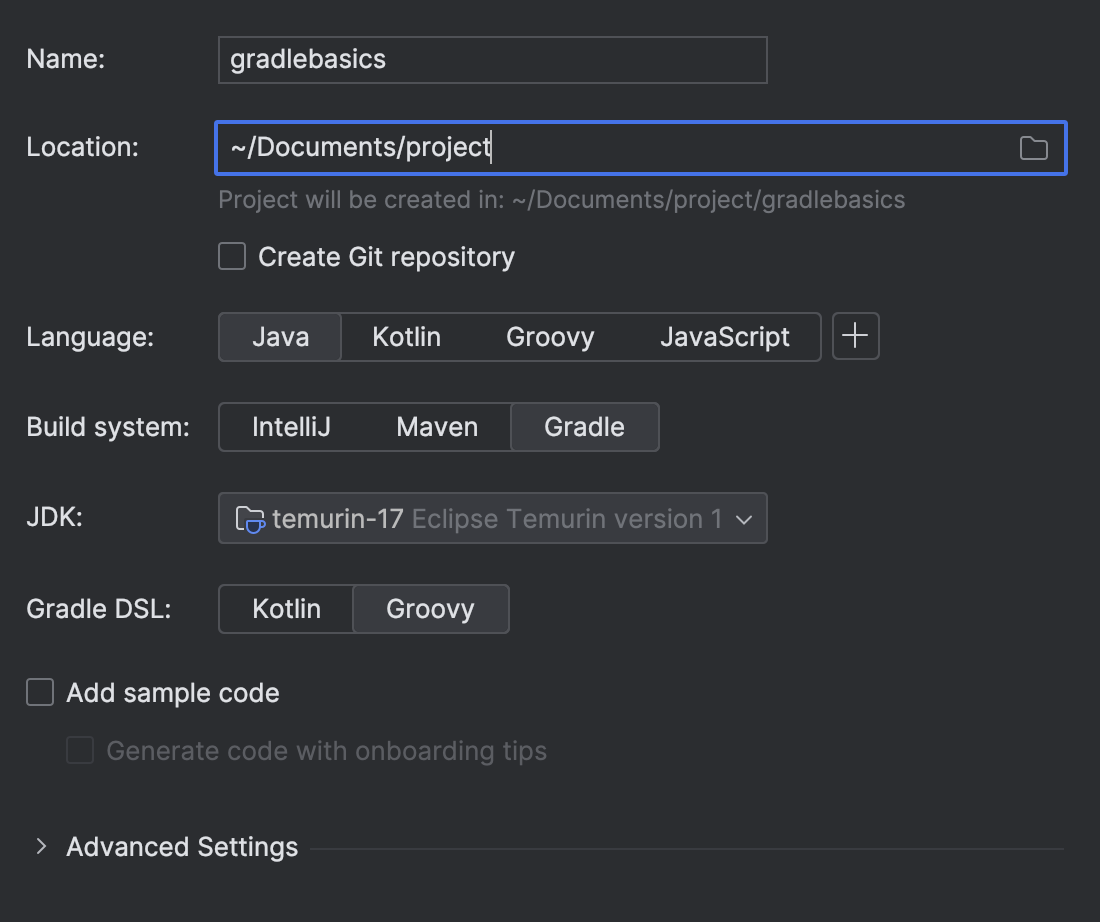This screenshot has width=1100, height=922.
Task: Set Gradle DSL to Kotlin
Action: [x=286, y=609]
